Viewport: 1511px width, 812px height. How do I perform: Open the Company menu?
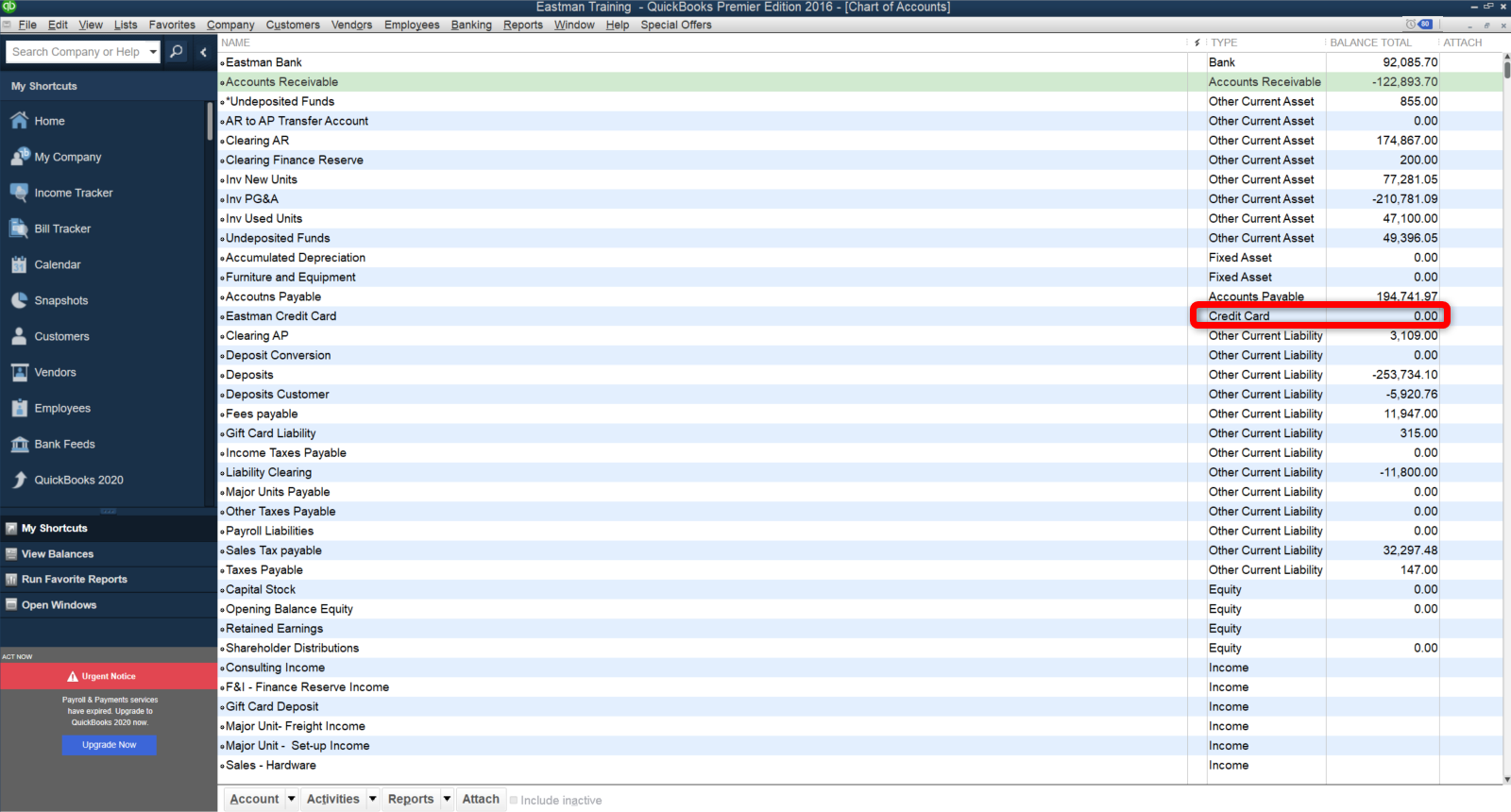tap(230, 25)
